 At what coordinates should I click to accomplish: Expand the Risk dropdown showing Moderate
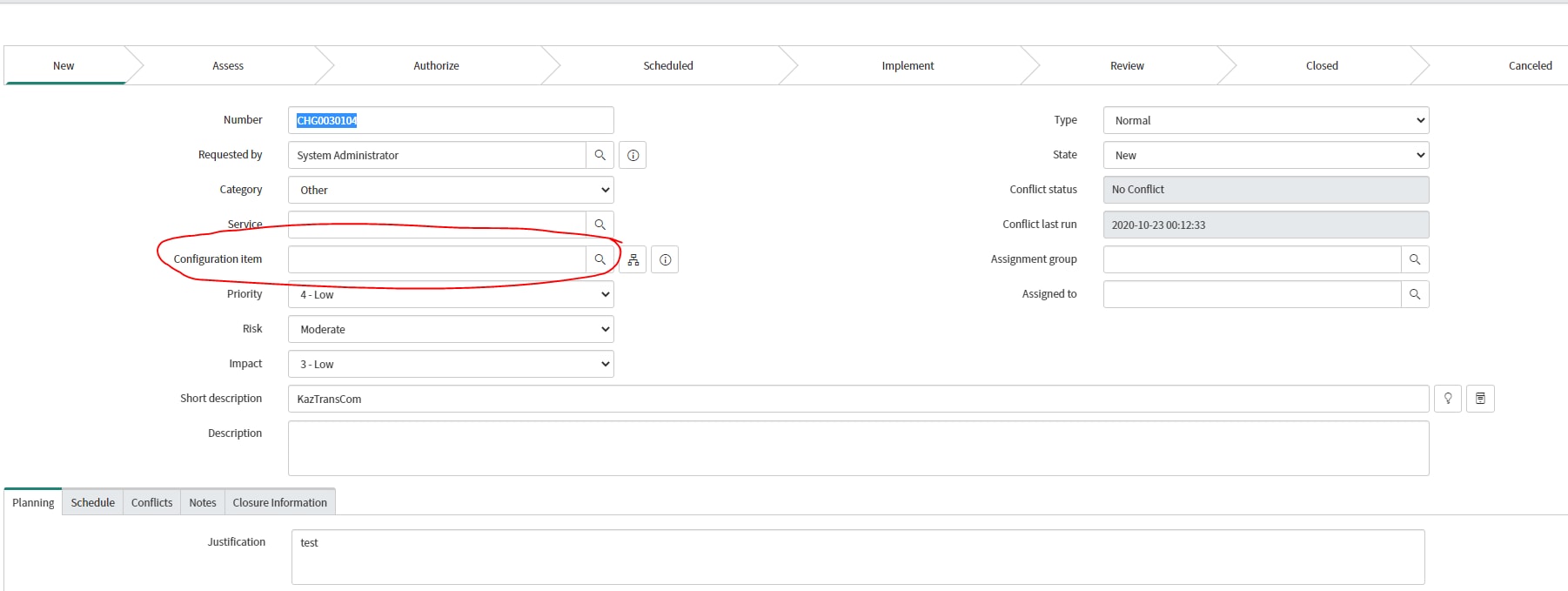451,329
